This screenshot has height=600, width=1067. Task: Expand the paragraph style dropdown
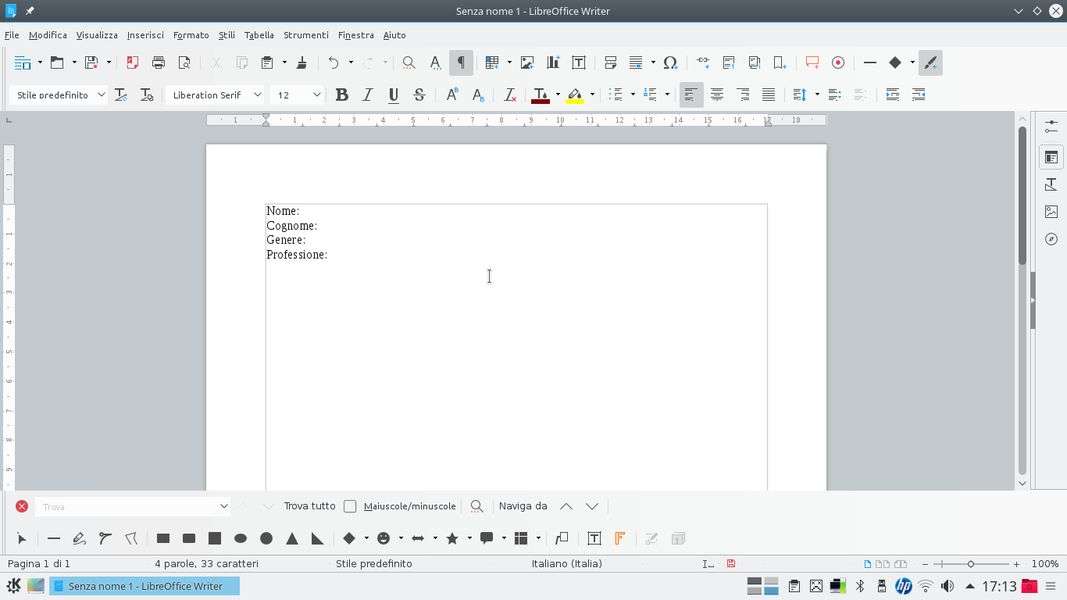[x=101, y=95]
